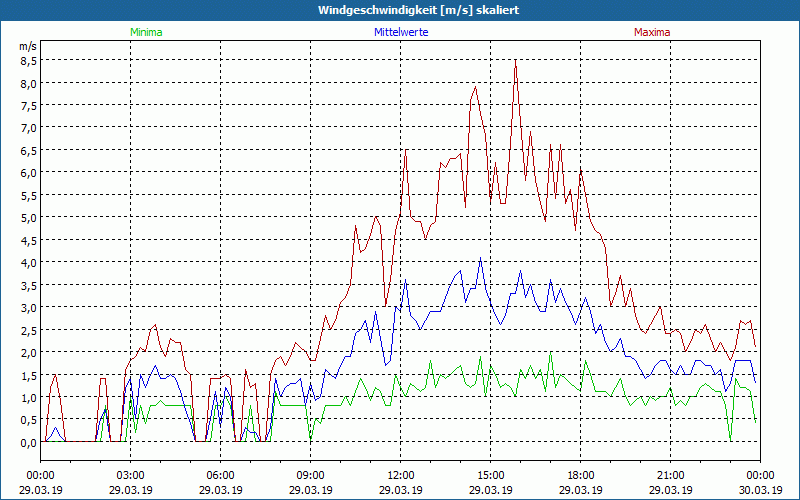Viewport: 800px width, 500px height.
Task: Click the 21:00 time axis label
Action: click(x=670, y=475)
